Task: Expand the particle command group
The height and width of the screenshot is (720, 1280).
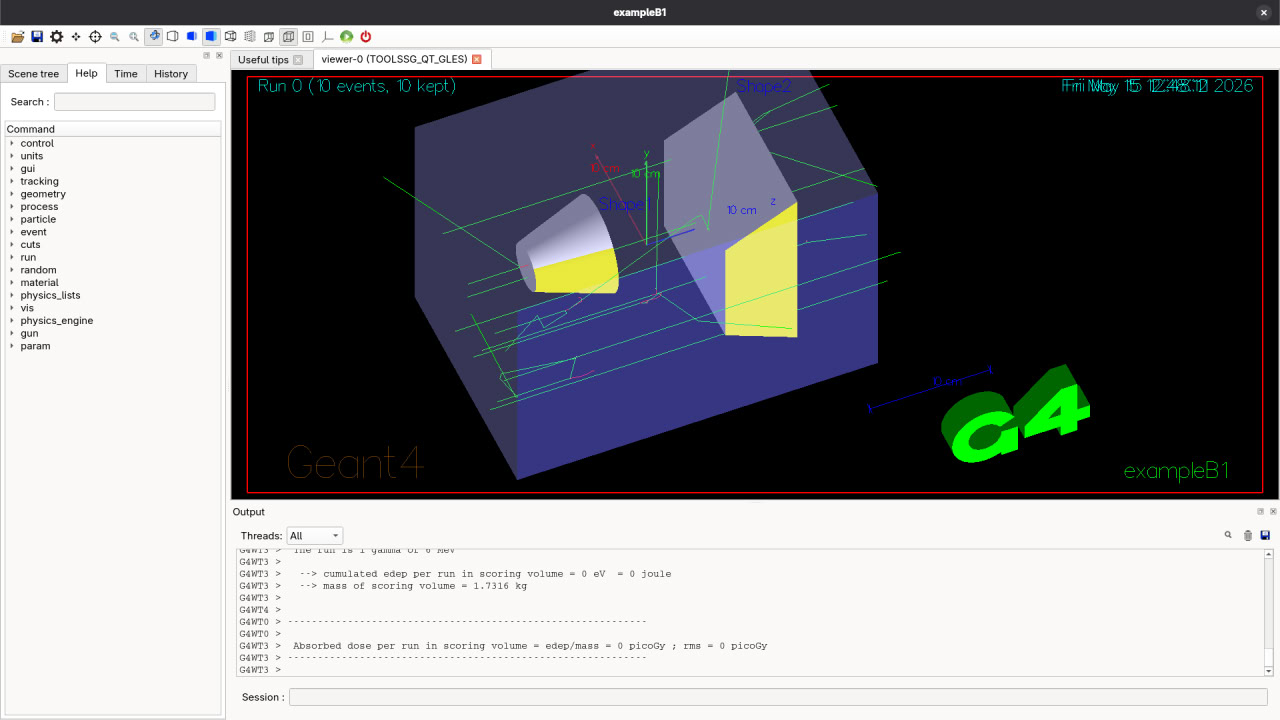Action: click(x=12, y=219)
